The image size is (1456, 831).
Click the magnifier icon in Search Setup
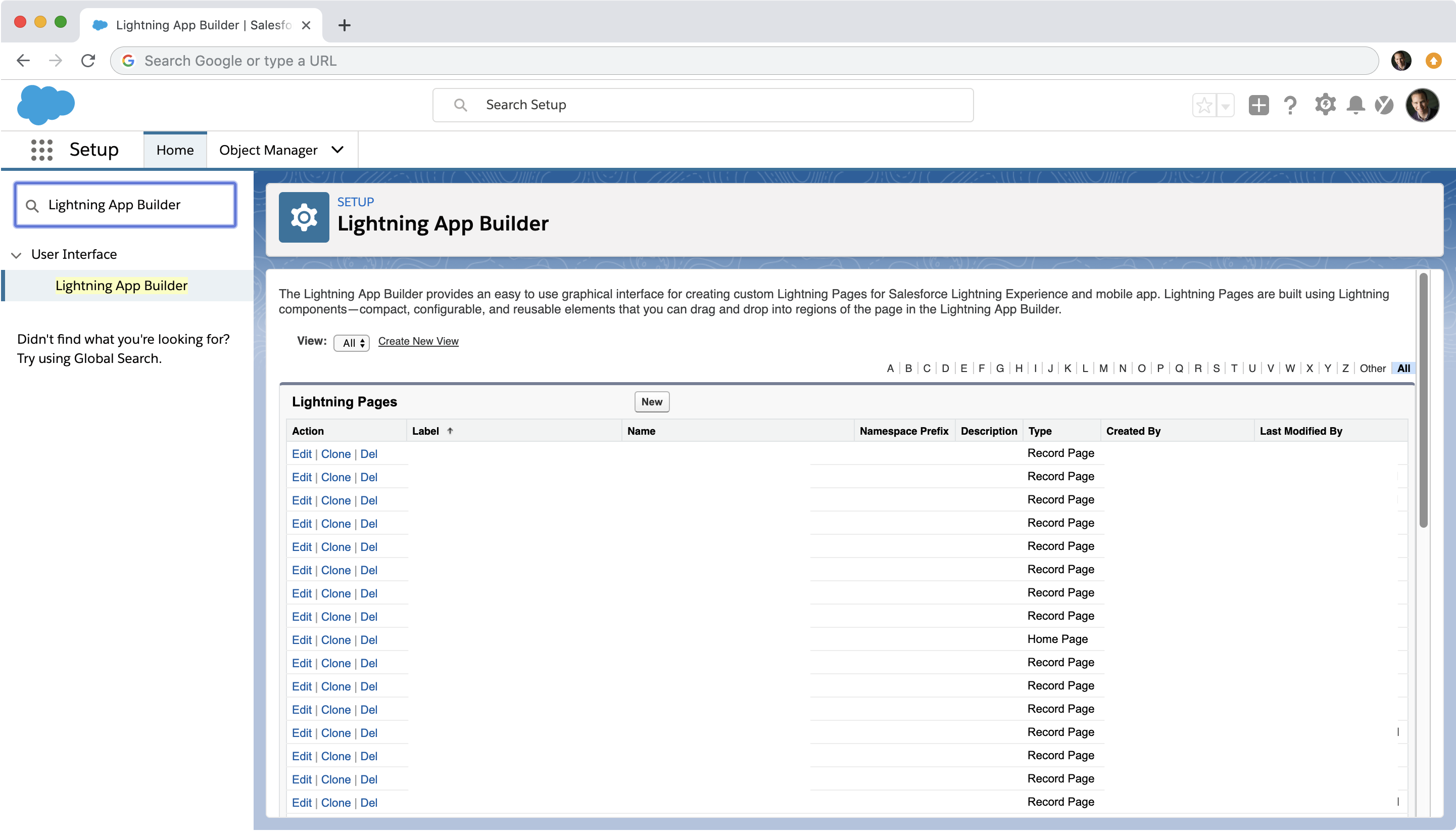coord(460,105)
